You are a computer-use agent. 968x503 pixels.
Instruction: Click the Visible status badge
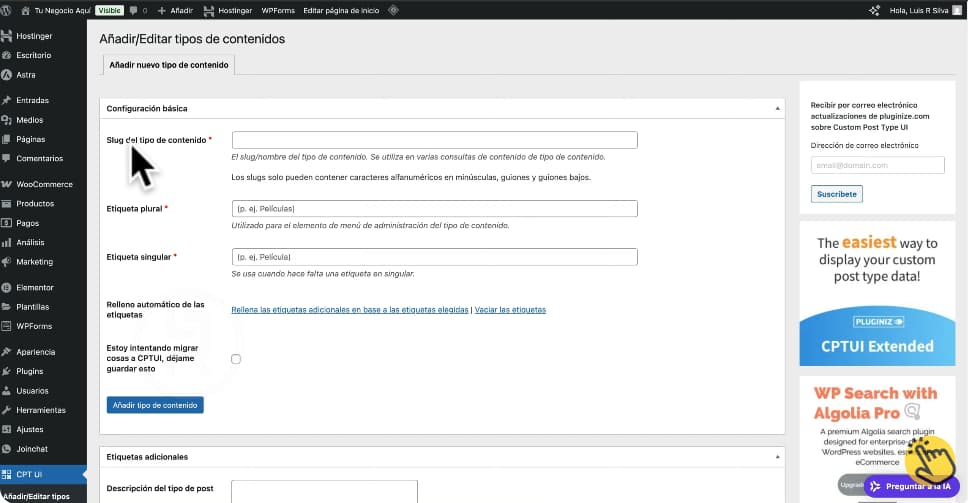[109, 10]
